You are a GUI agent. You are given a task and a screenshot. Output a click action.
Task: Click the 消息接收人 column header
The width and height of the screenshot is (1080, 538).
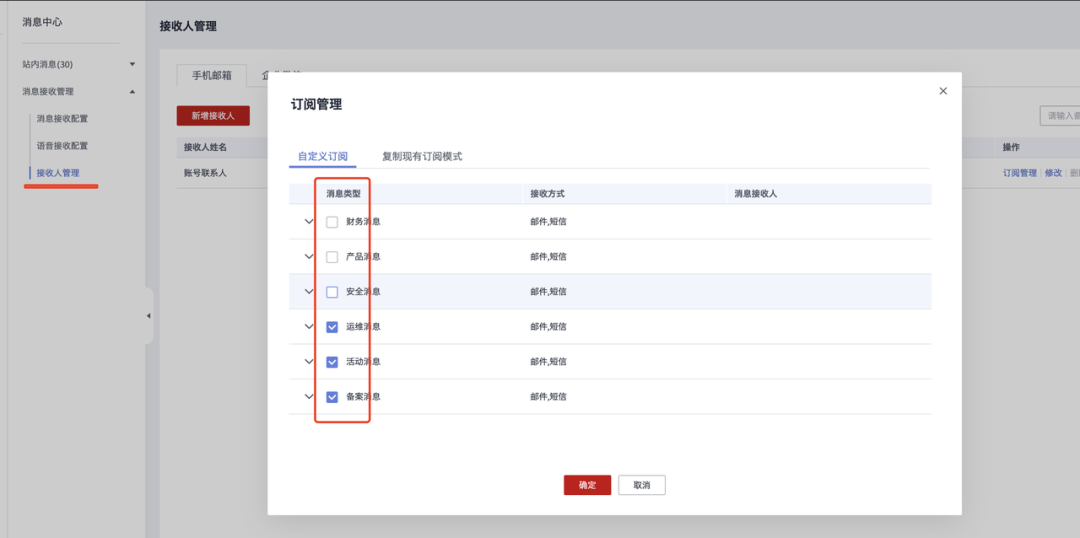(x=756, y=194)
